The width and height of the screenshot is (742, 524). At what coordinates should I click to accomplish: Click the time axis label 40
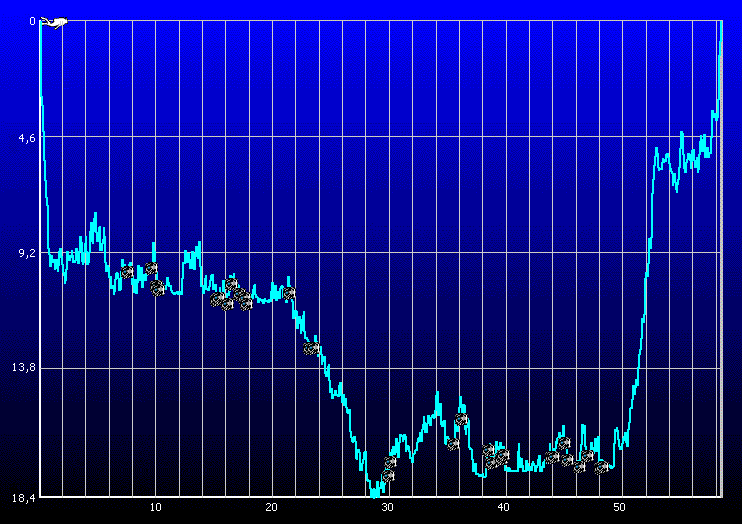504,507
